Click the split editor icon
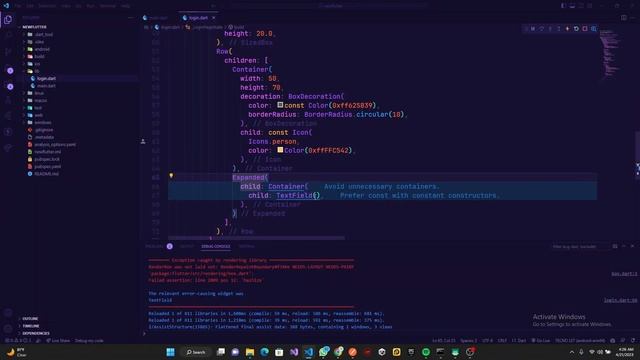This screenshot has width=640, height=360. click(x=624, y=18)
